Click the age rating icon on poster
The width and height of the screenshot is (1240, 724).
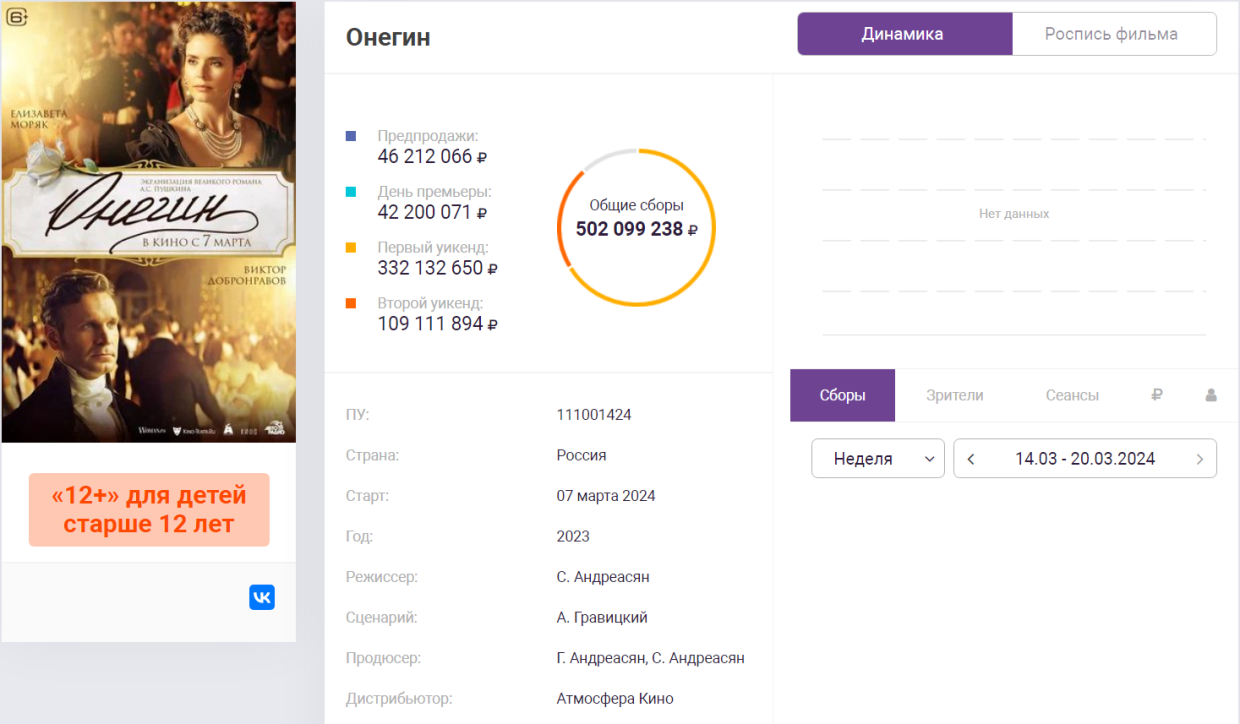point(16,16)
